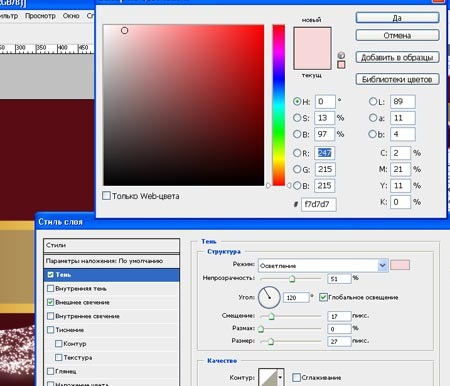Click the vertical hue spectrum slider
450x386 pixels.
pyautogui.click(x=279, y=105)
